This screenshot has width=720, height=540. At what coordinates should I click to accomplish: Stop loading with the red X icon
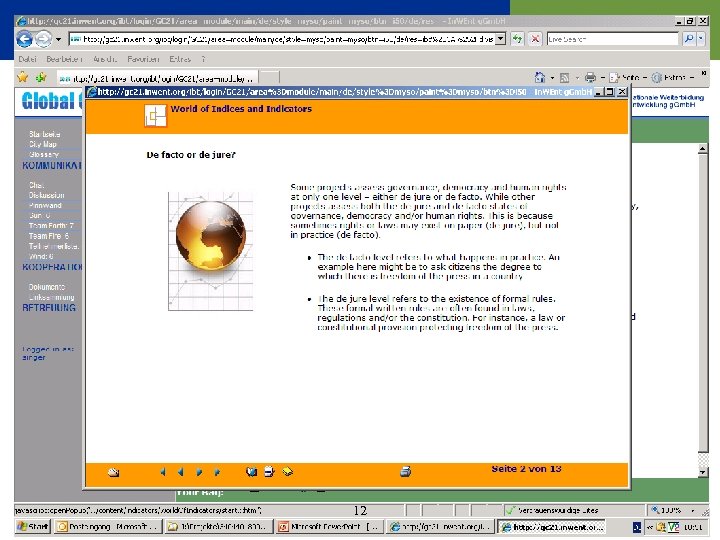[535, 39]
